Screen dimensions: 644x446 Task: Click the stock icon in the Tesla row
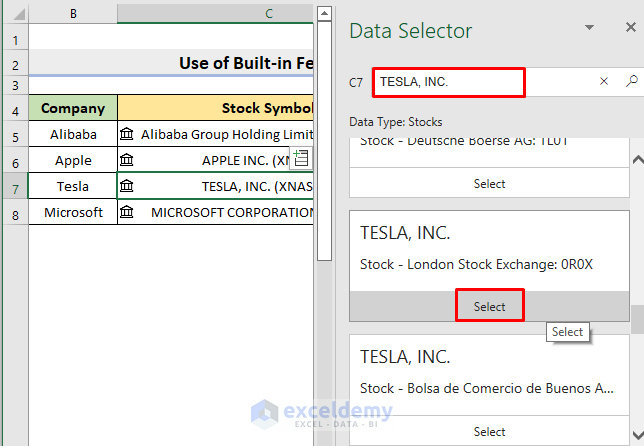[127, 186]
